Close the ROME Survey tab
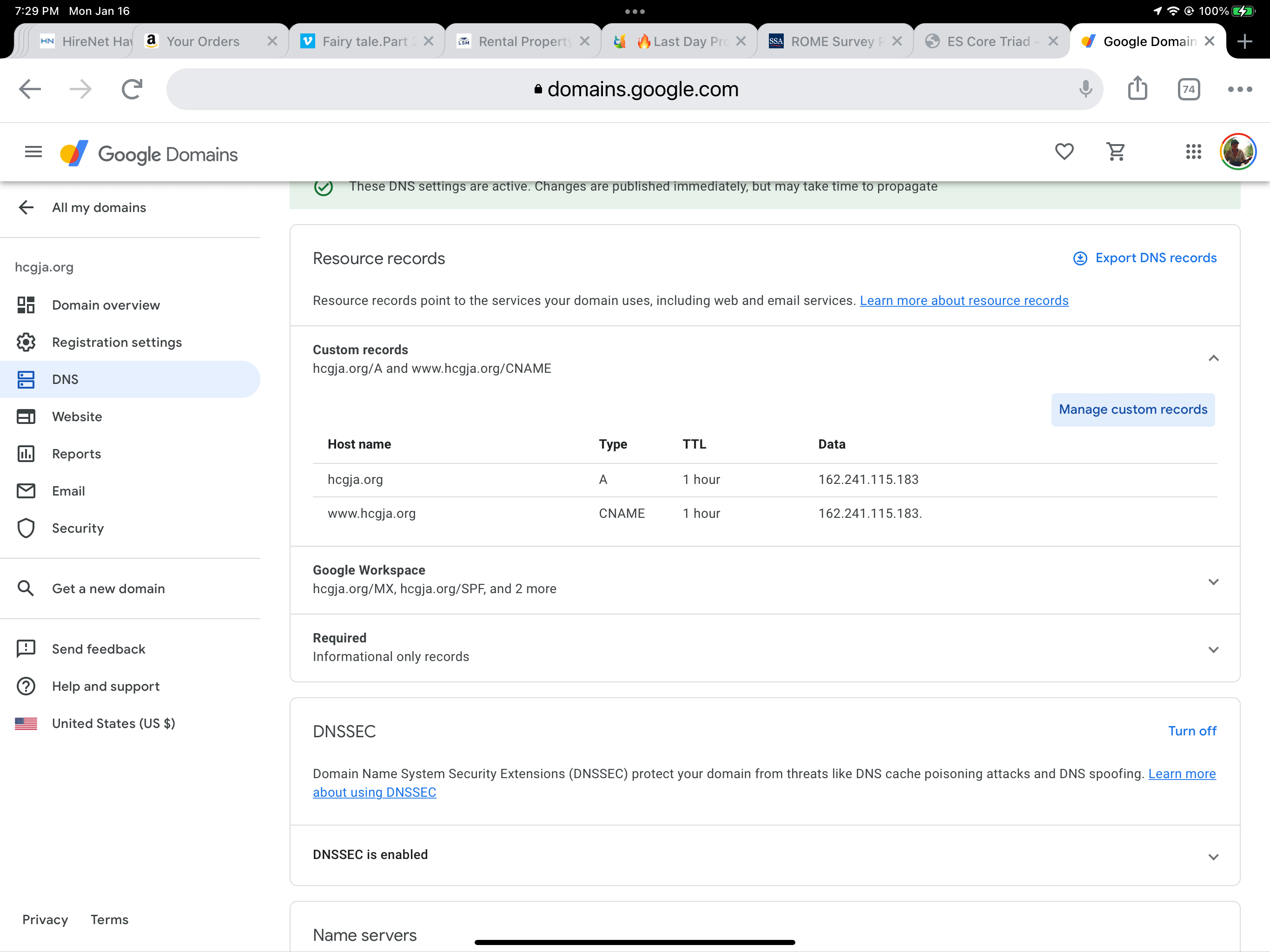Image resolution: width=1270 pixels, height=952 pixels. click(897, 41)
